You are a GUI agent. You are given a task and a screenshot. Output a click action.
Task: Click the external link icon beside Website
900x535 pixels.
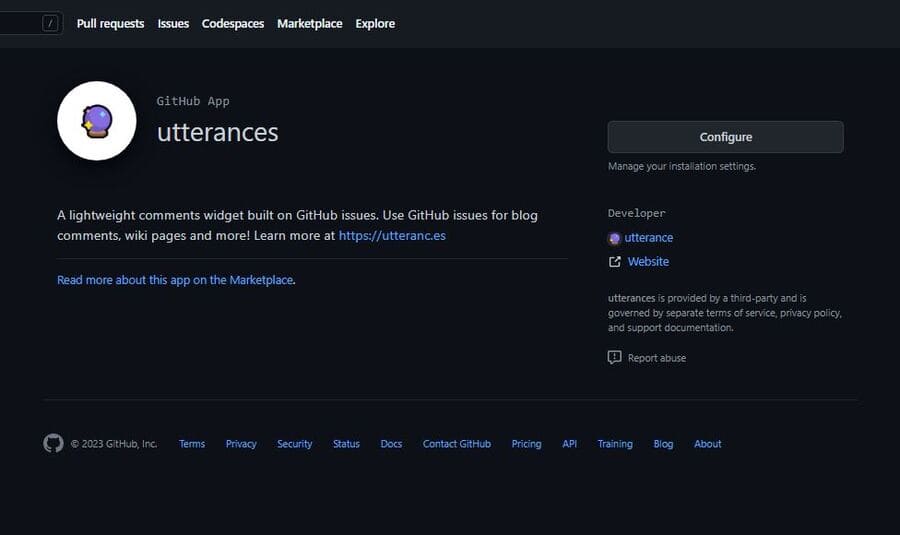[x=615, y=262]
